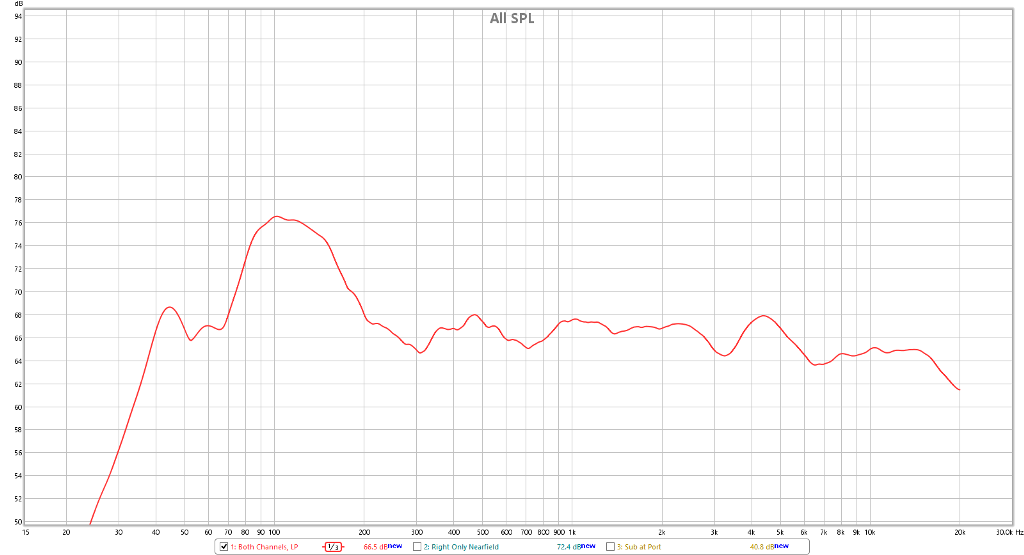Click the 20k label on frequency axis
The height and width of the screenshot is (555, 1024).
click(x=959, y=533)
